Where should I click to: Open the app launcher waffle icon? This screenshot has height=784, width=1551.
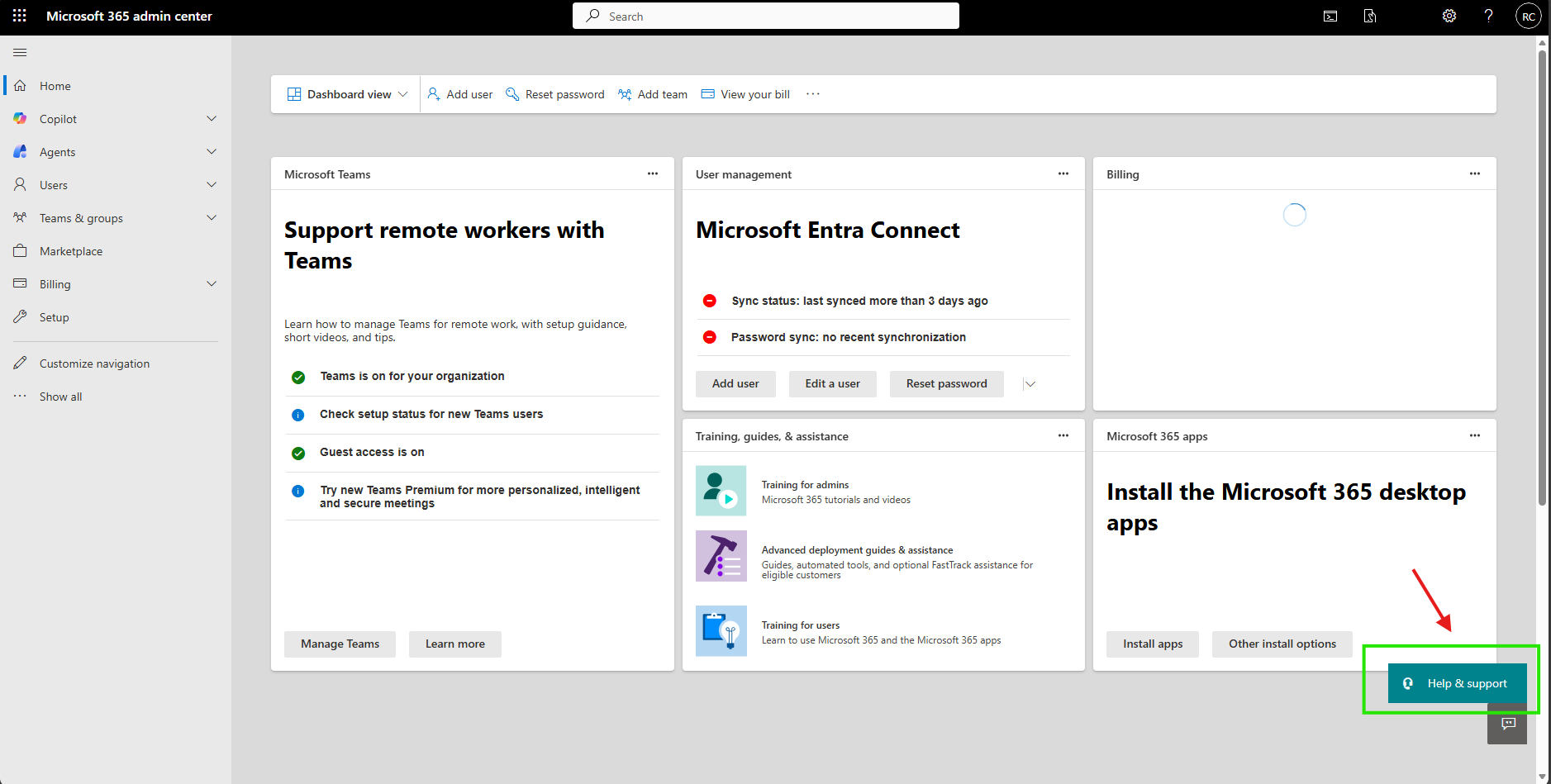pyautogui.click(x=20, y=16)
